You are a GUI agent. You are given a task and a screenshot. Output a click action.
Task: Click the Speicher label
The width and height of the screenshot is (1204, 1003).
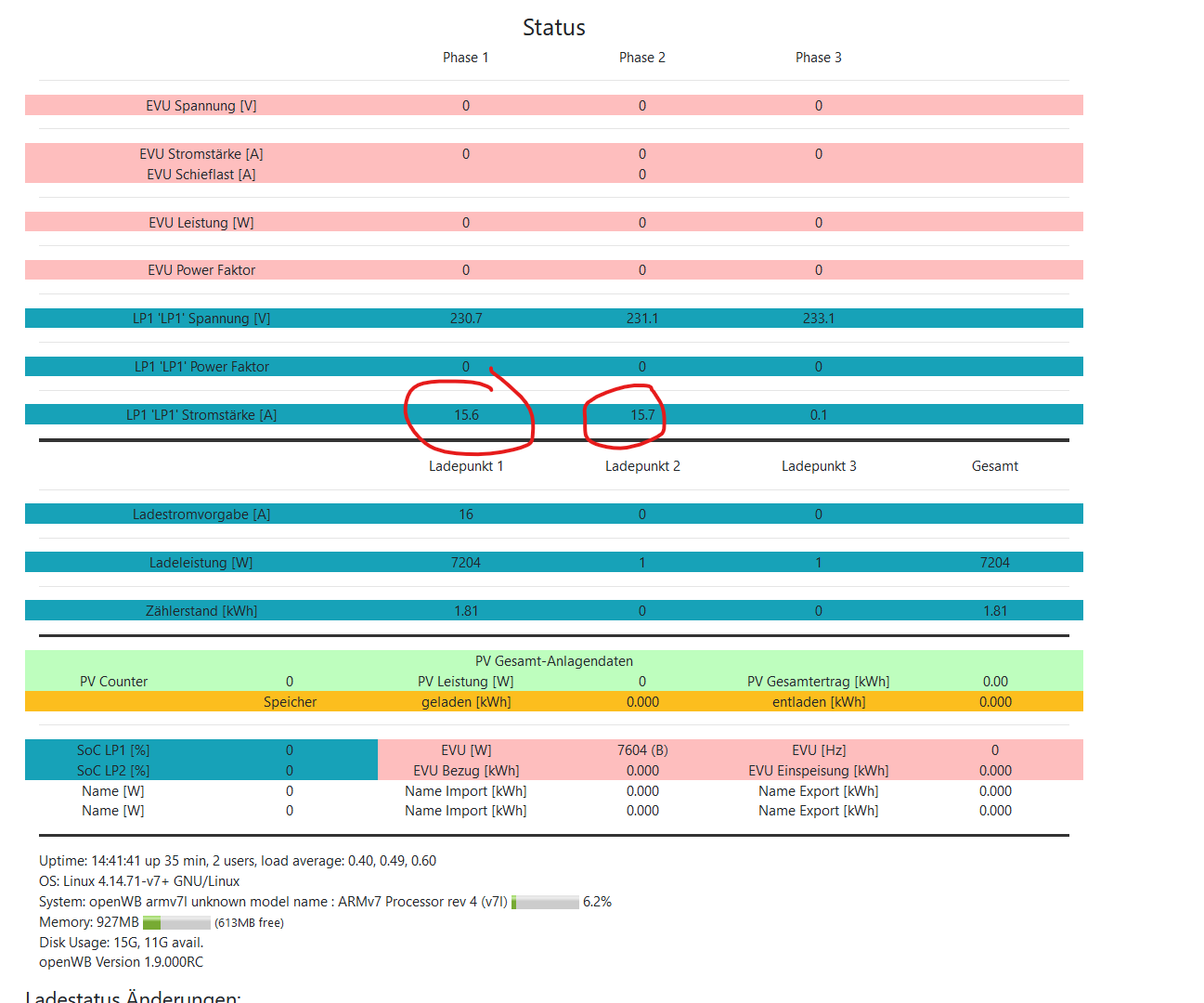pos(290,702)
